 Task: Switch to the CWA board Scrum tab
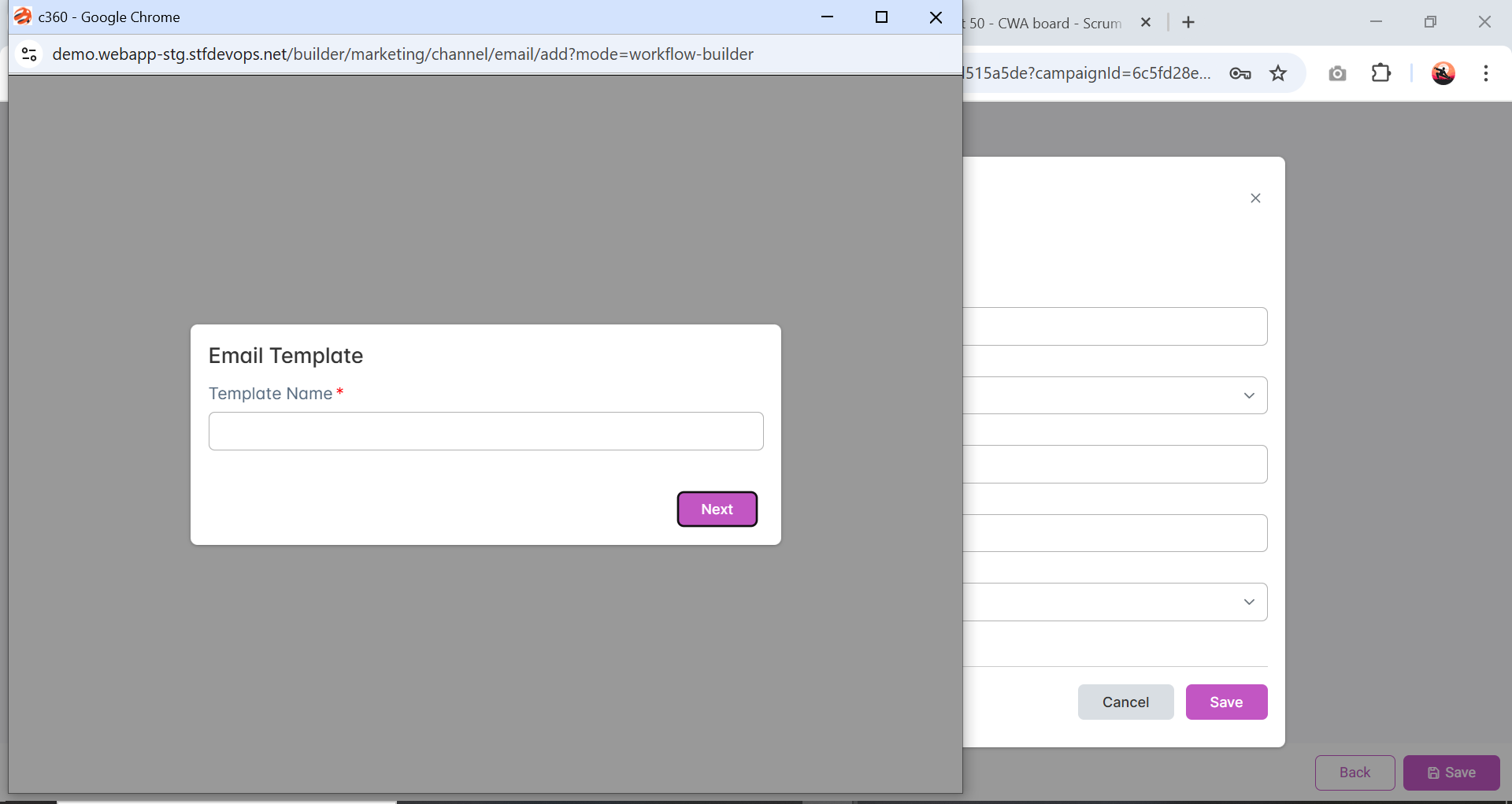pos(1047,23)
